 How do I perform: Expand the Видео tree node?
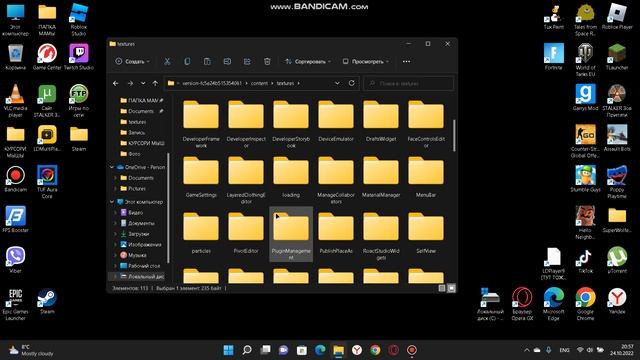click(x=116, y=212)
